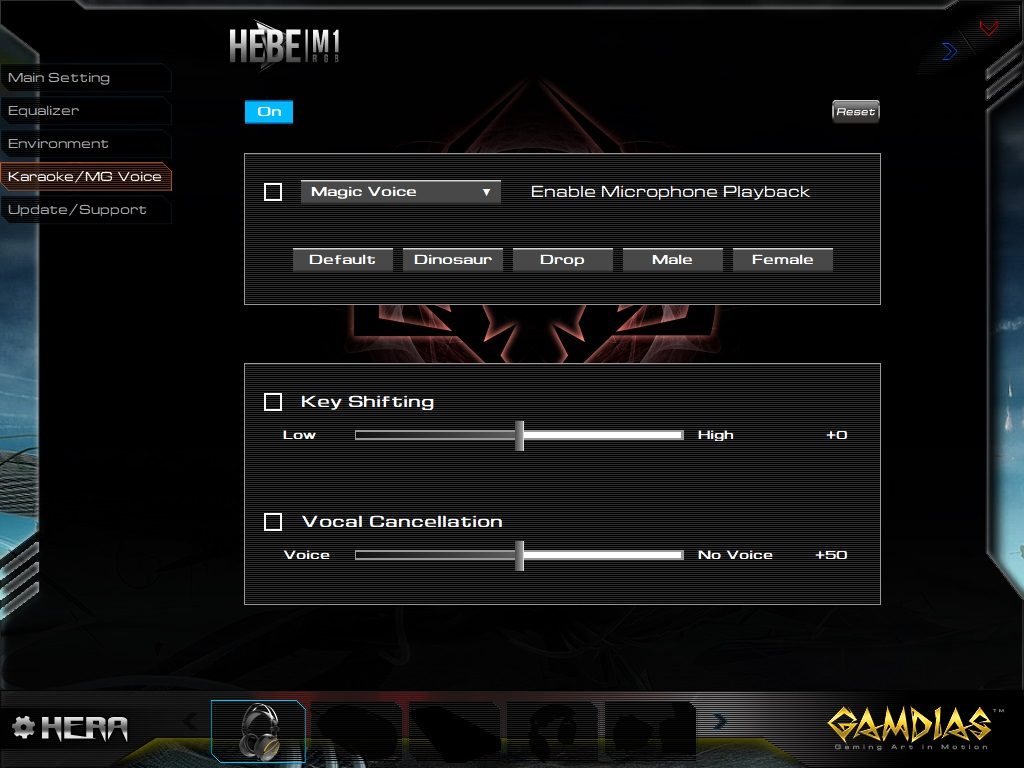The image size is (1024, 768).
Task: Click the Key Shifting slider handle
Action: click(519, 435)
